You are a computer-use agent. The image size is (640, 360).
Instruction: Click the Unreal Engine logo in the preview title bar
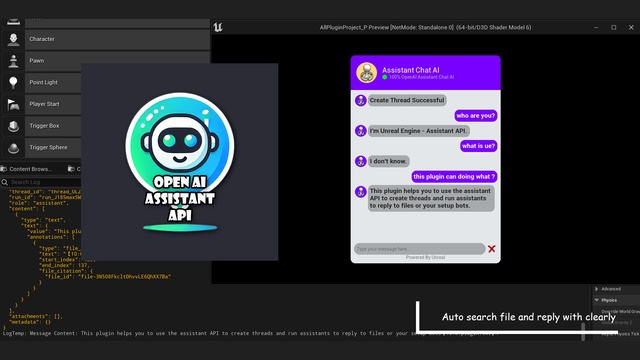pos(218,27)
